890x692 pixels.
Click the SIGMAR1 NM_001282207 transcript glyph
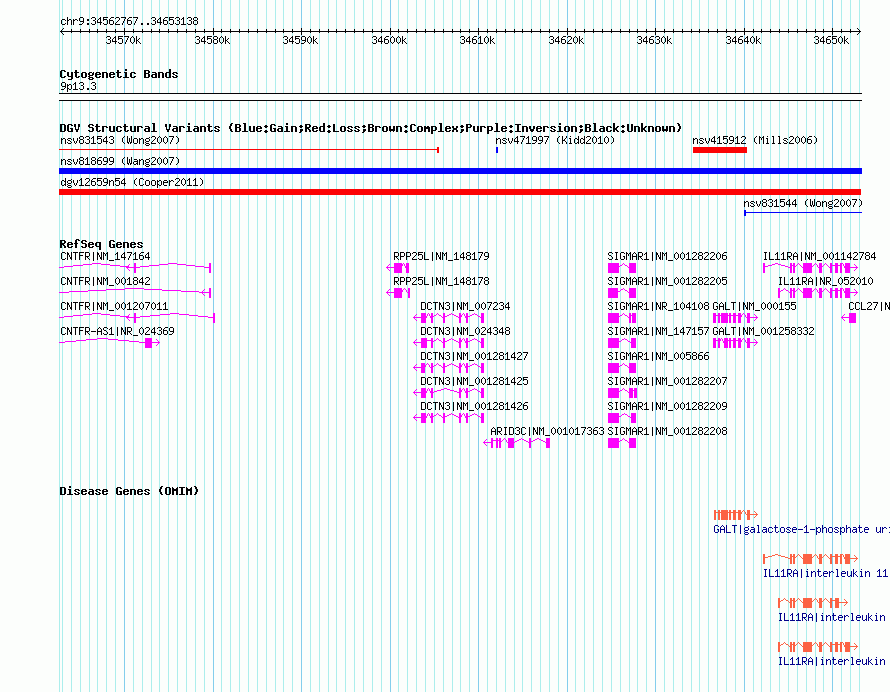pos(622,393)
